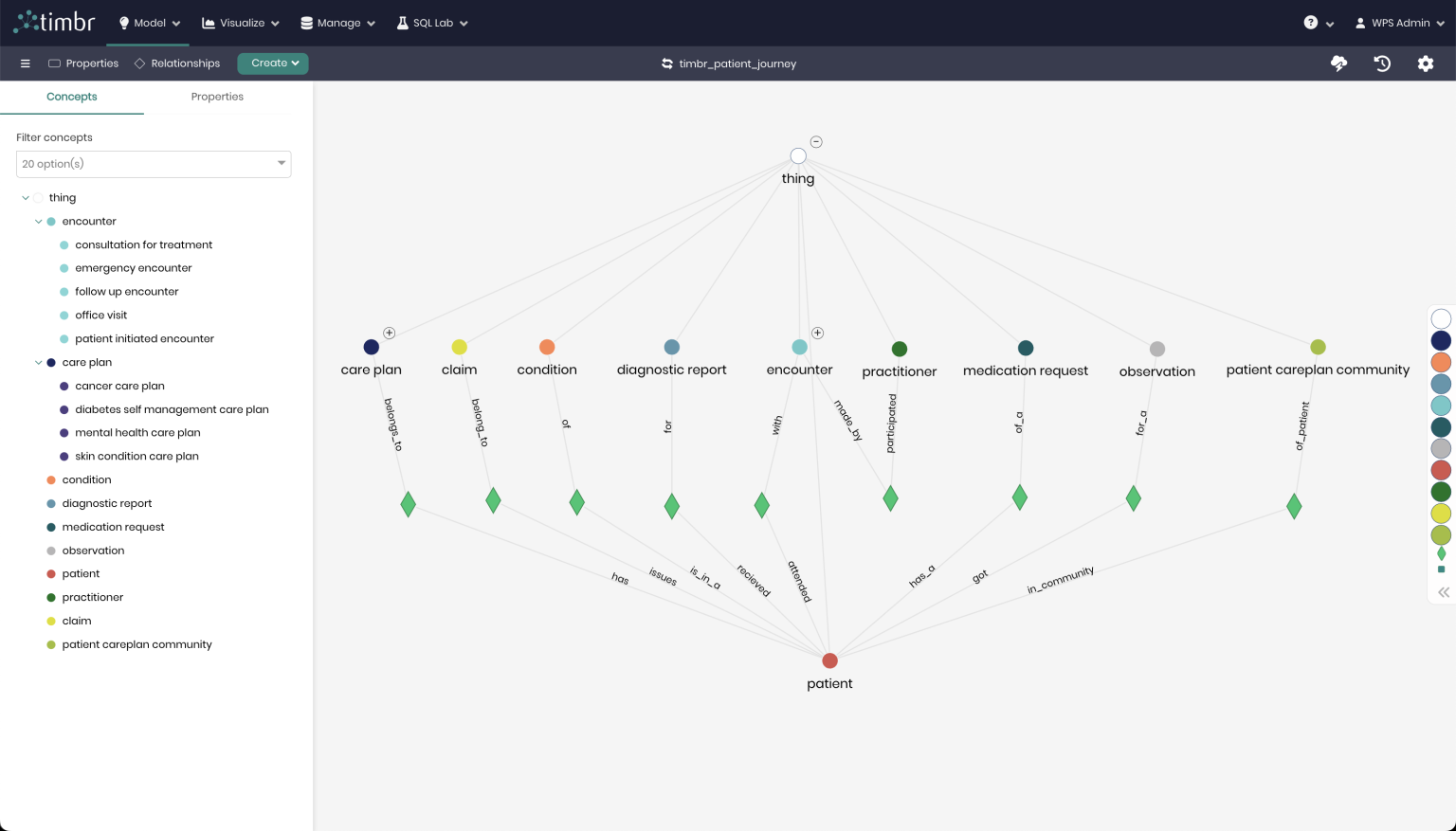Expand the care plan node using its plus toggle
The width and height of the screenshot is (1456, 831).
coord(389,333)
